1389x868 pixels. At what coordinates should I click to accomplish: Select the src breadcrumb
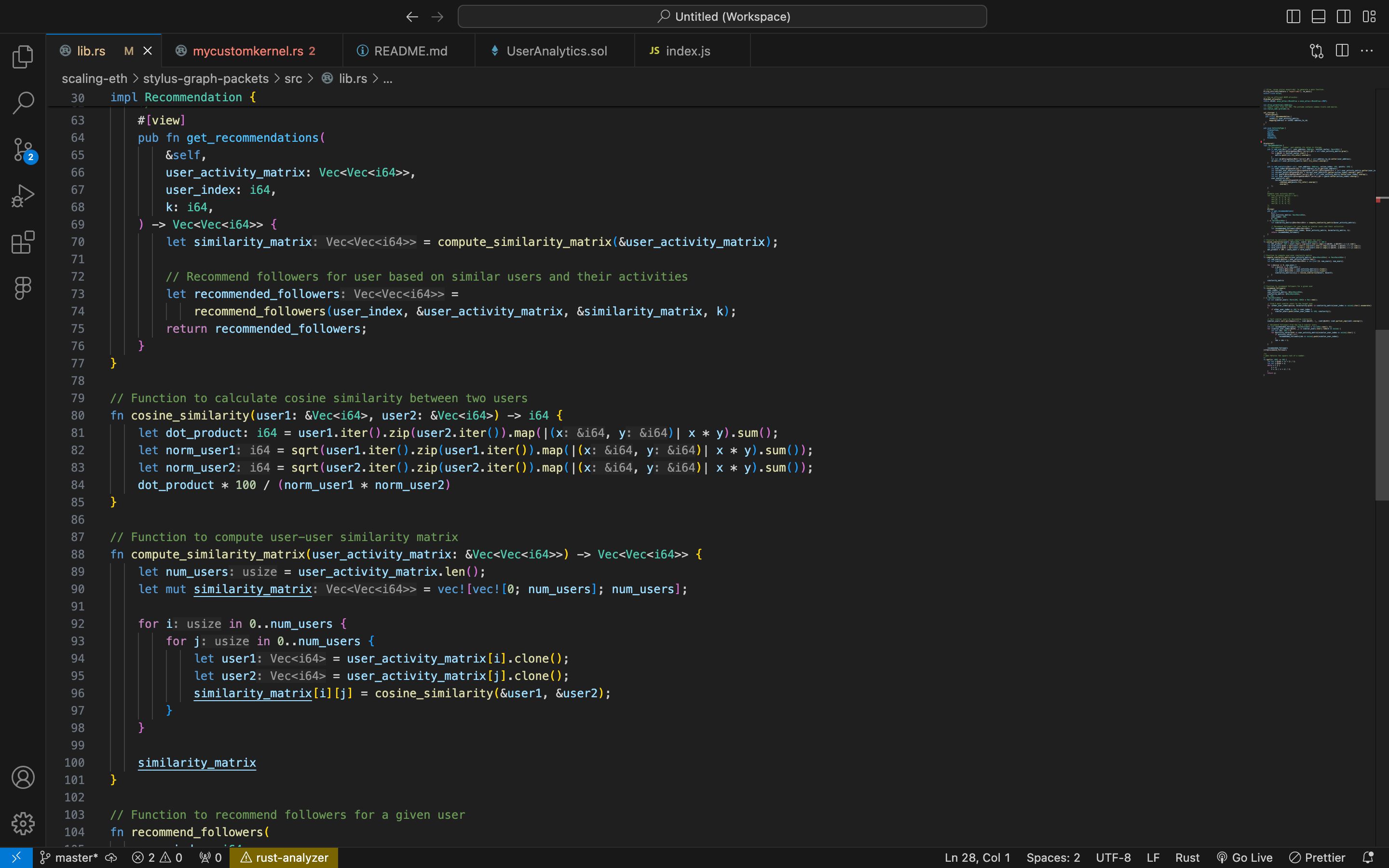pos(293,79)
